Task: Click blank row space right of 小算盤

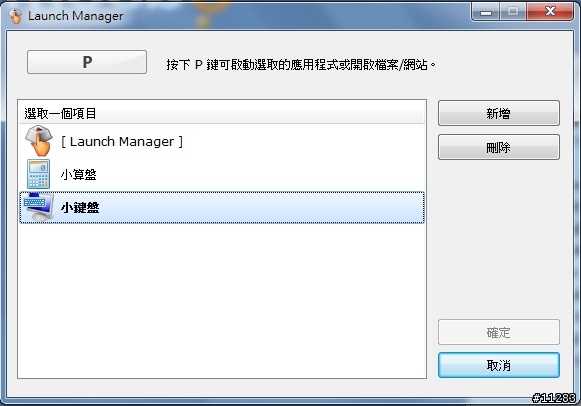Action: coord(259,174)
